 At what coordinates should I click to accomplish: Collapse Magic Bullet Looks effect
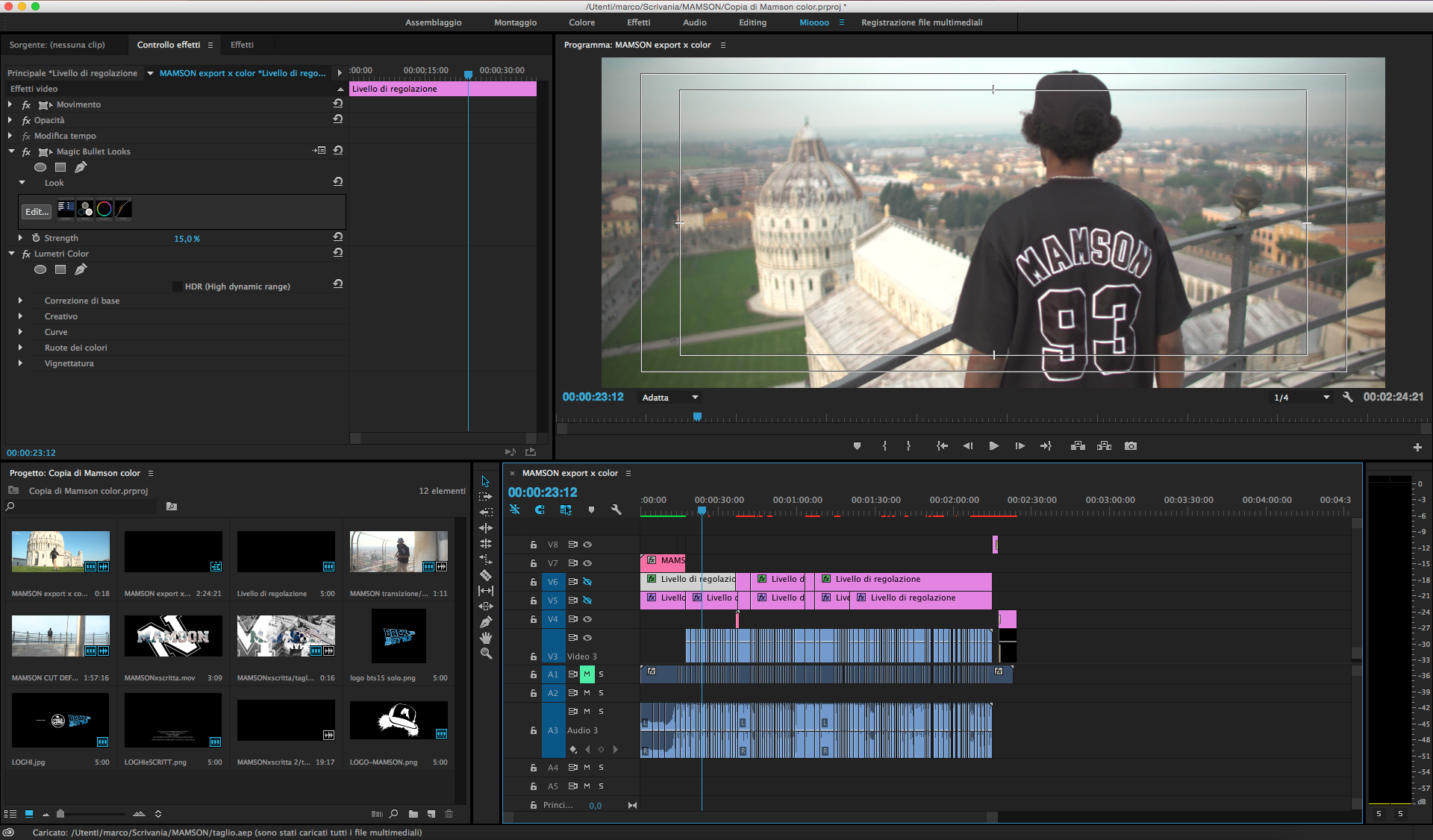(x=11, y=151)
